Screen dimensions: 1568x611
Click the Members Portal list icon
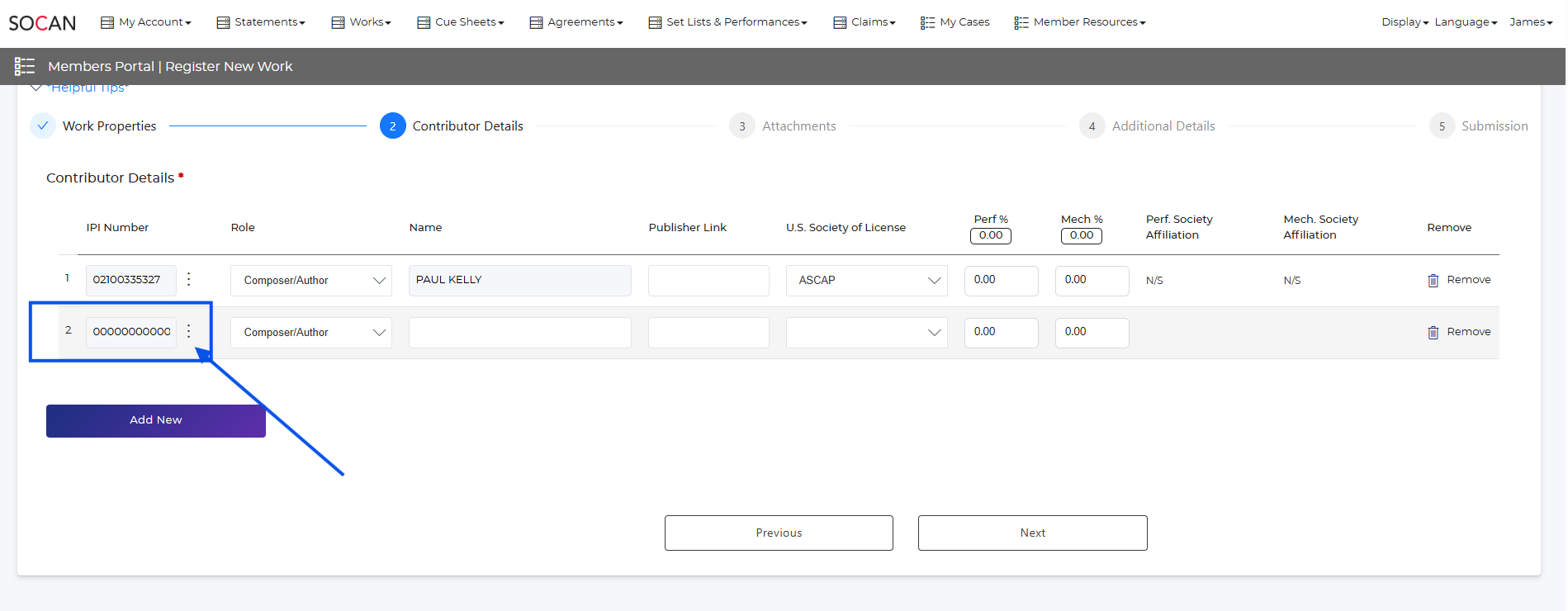click(x=25, y=66)
